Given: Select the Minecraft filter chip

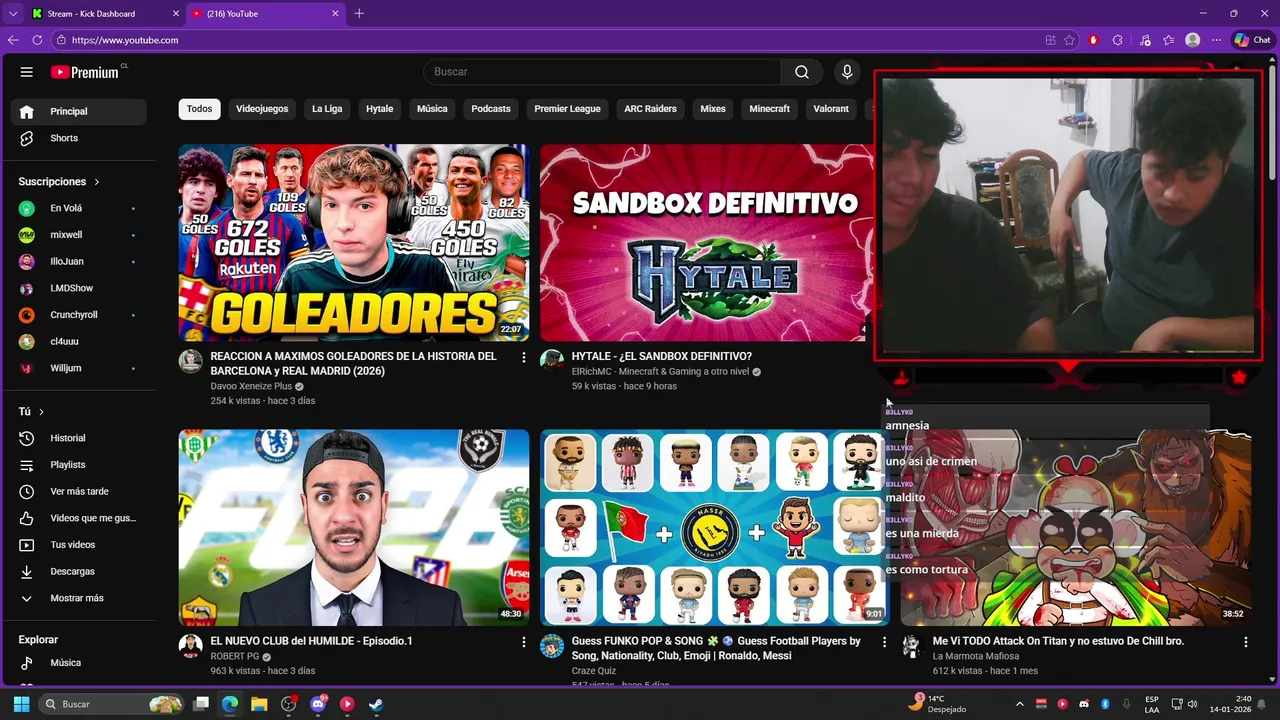Looking at the screenshot, I should tap(769, 109).
